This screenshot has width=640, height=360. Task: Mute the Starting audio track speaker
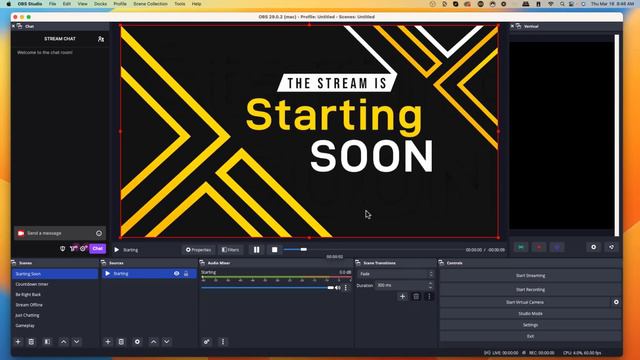coord(338,288)
